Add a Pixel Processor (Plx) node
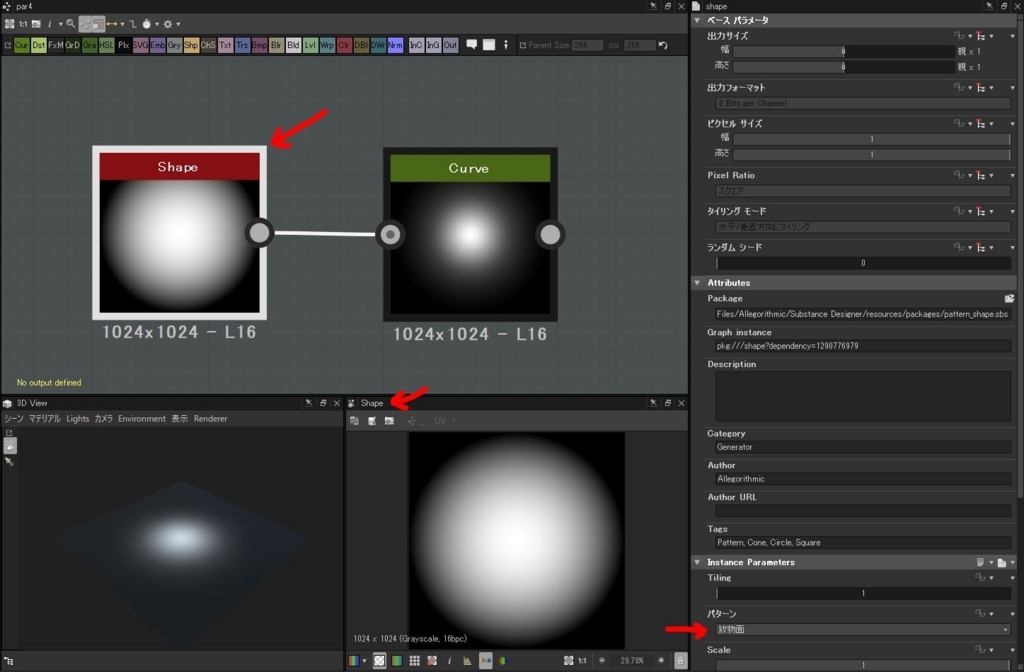The width and height of the screenshot is (1024, 672). [123, 45]
